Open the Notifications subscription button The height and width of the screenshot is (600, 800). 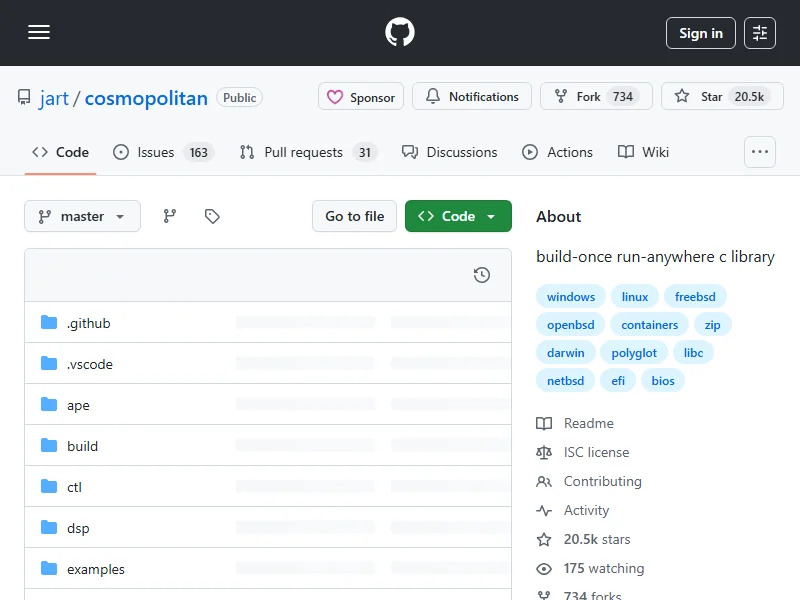[472, 97]
